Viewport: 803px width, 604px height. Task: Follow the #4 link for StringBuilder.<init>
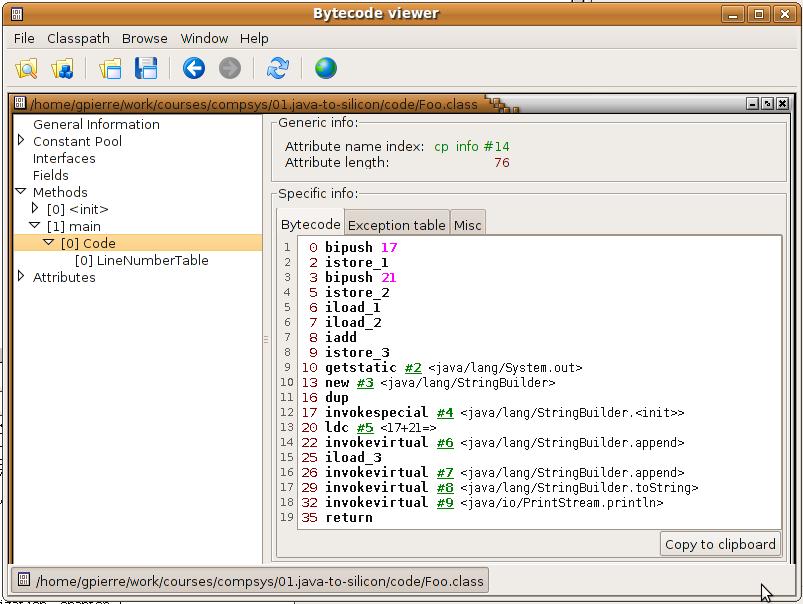point(445,413)
